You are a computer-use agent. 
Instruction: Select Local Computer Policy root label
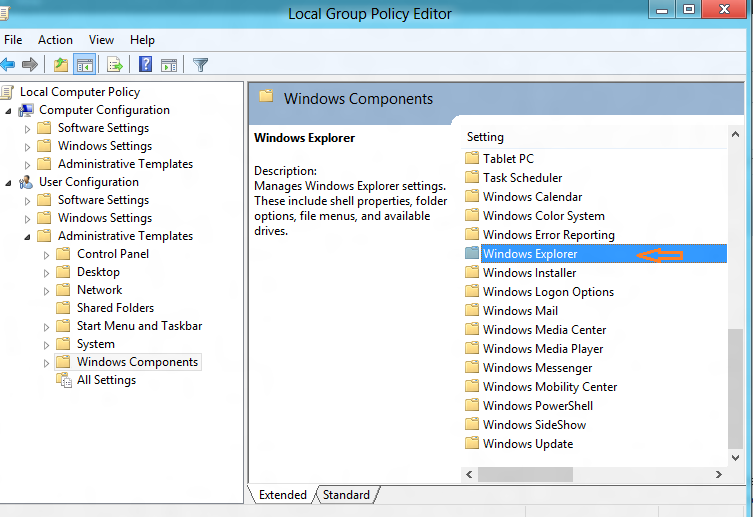coord(80,92)
